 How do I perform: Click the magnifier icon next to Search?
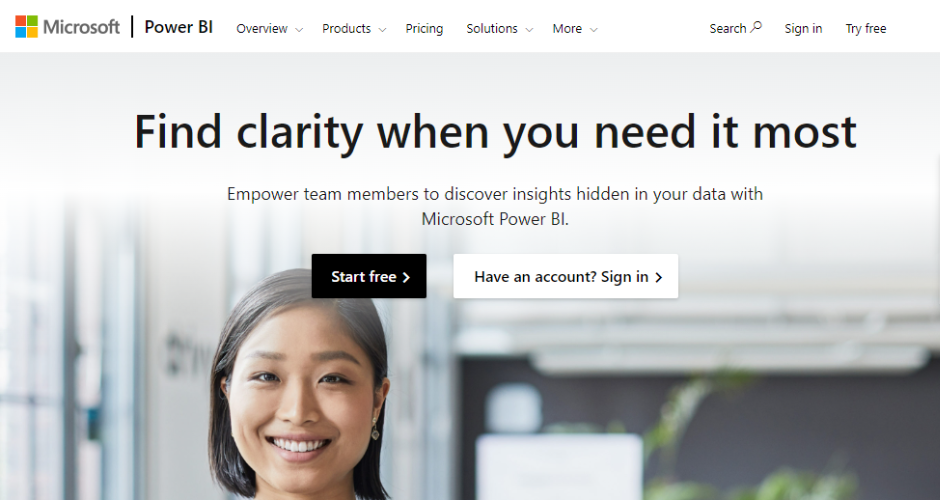[x=756, y=27]
